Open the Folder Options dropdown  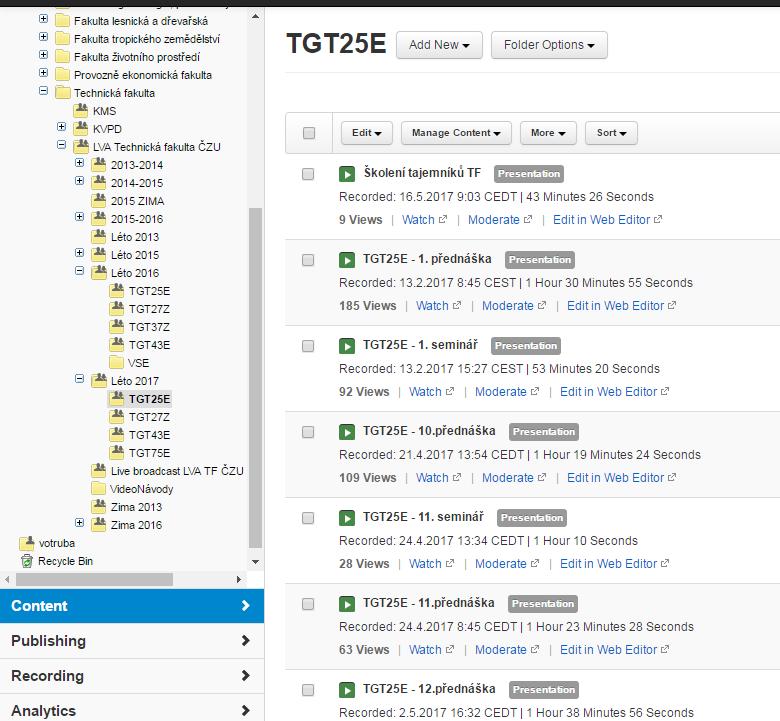click(549, 45)
